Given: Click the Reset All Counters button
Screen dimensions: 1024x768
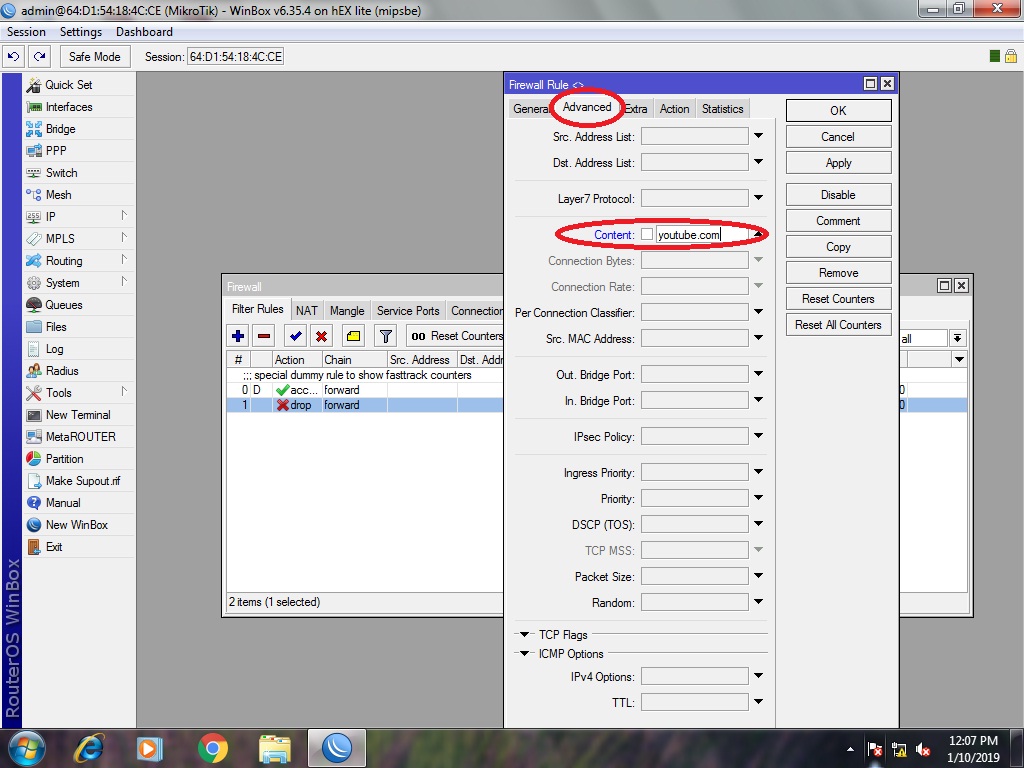Looking at the screenshot, I should [x=839, y=325].
